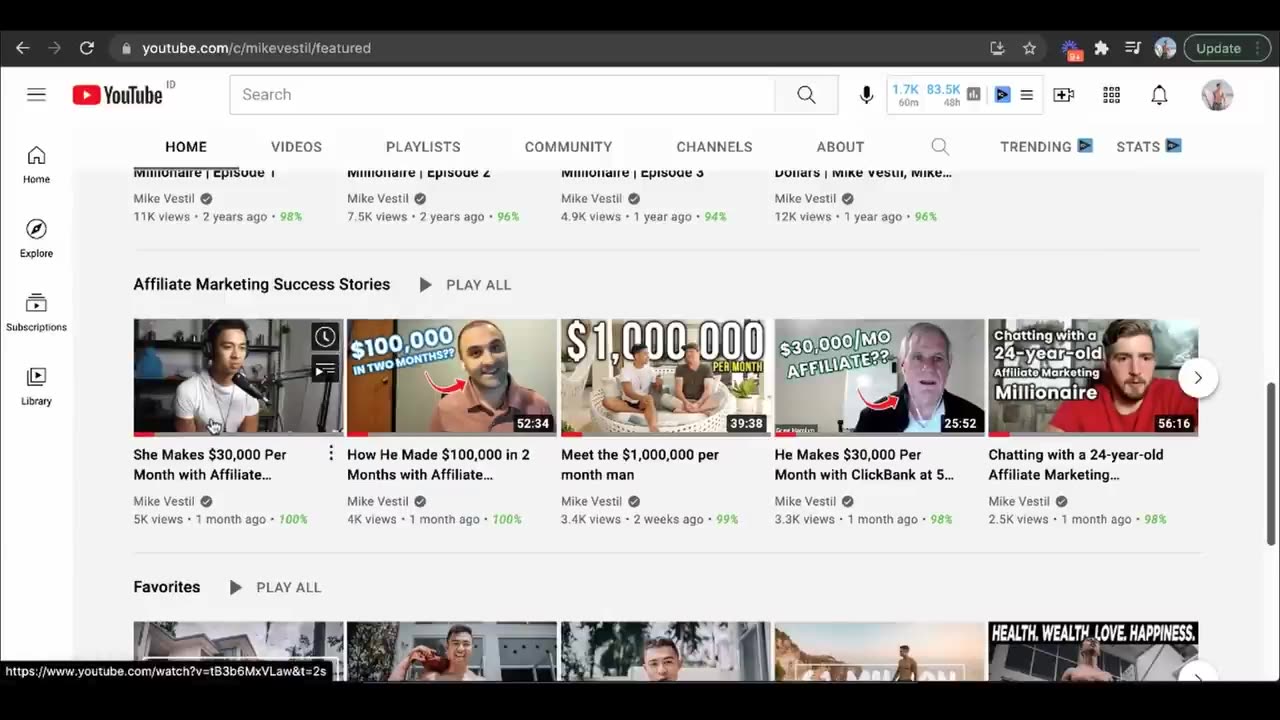Viewport: 1280px width, 720px height.
Task: Open the browser profile avatar
Action: (x=1165, y=48)
